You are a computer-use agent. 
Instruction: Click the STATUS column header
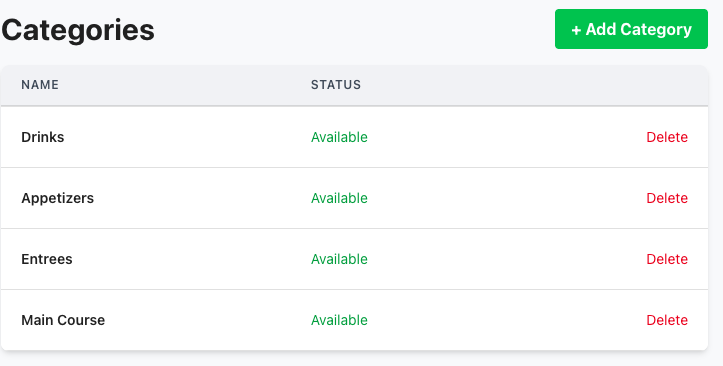[336, 85]
